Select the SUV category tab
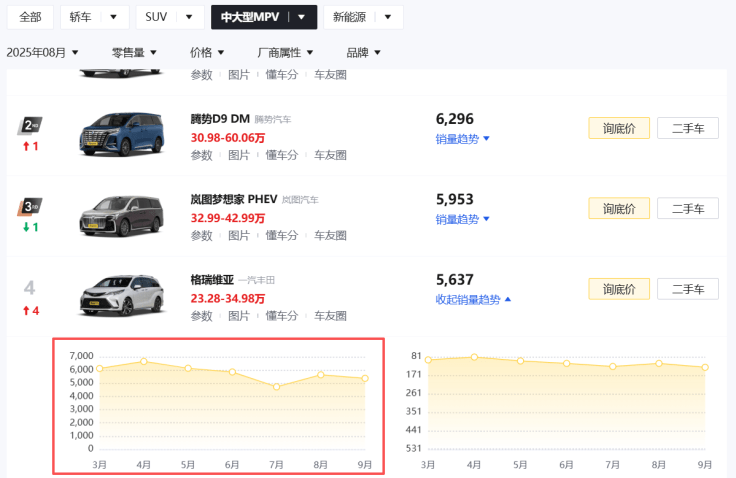The width and height of the screenshot is (736, 478). [x=156, y=17]
